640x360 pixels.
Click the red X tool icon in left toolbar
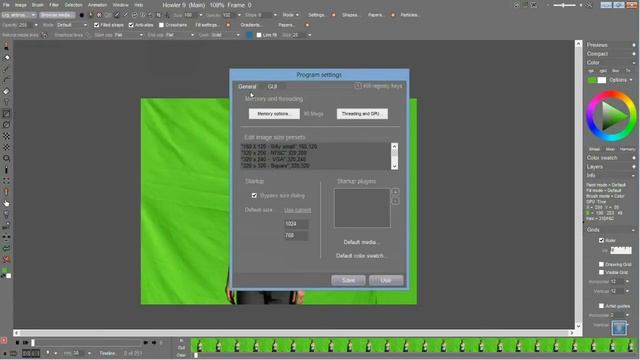pyautogui.click(x=6, y=259)
